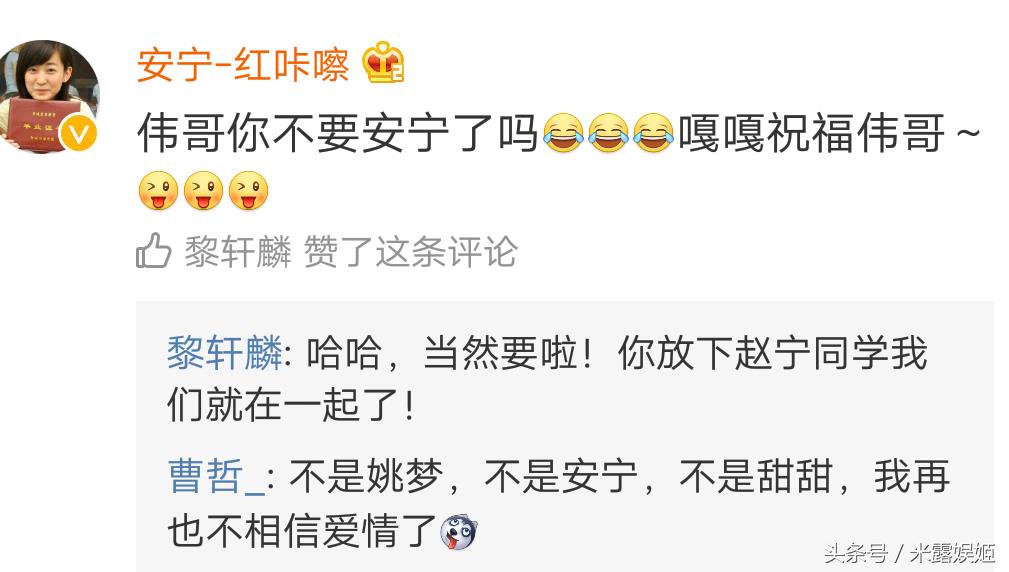This screenshot has height=572, width=1009.
Task: Click the 头条号 / 米露娱姬 watermark
Action: pyautogui.click(x=910, y=552)
